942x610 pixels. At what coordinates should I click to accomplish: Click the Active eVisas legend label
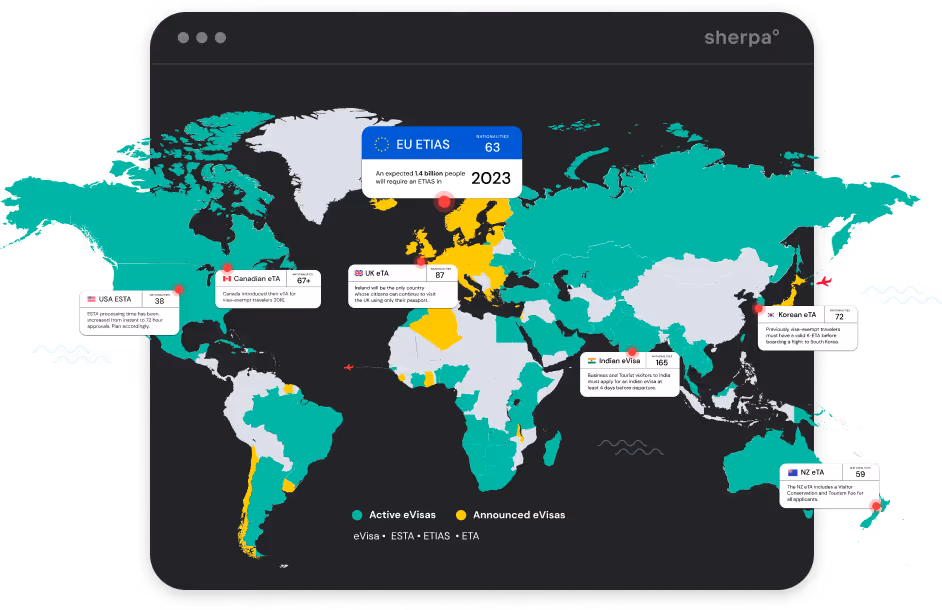[403, 515]
